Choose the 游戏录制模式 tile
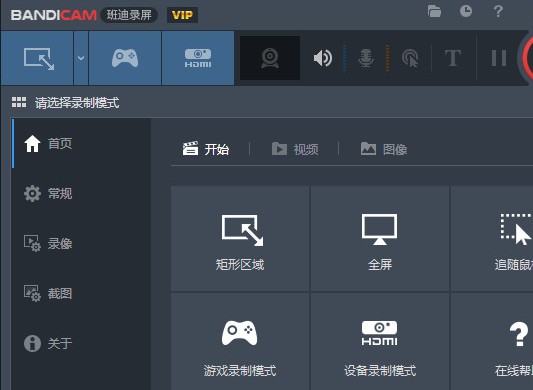 click(240, 341)
